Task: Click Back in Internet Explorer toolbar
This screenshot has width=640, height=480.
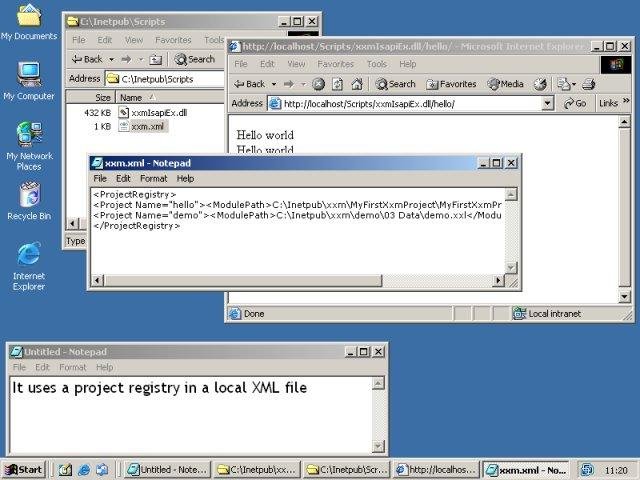Action: coord(250,84)
